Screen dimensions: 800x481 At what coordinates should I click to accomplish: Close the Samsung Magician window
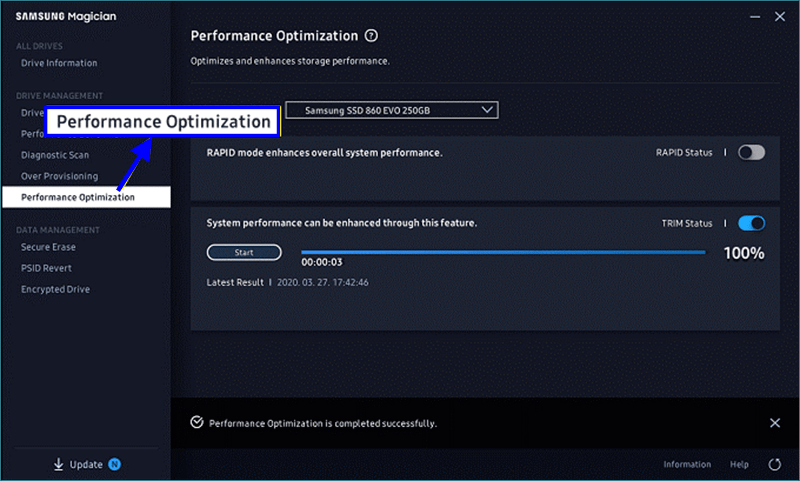(780, 16)
